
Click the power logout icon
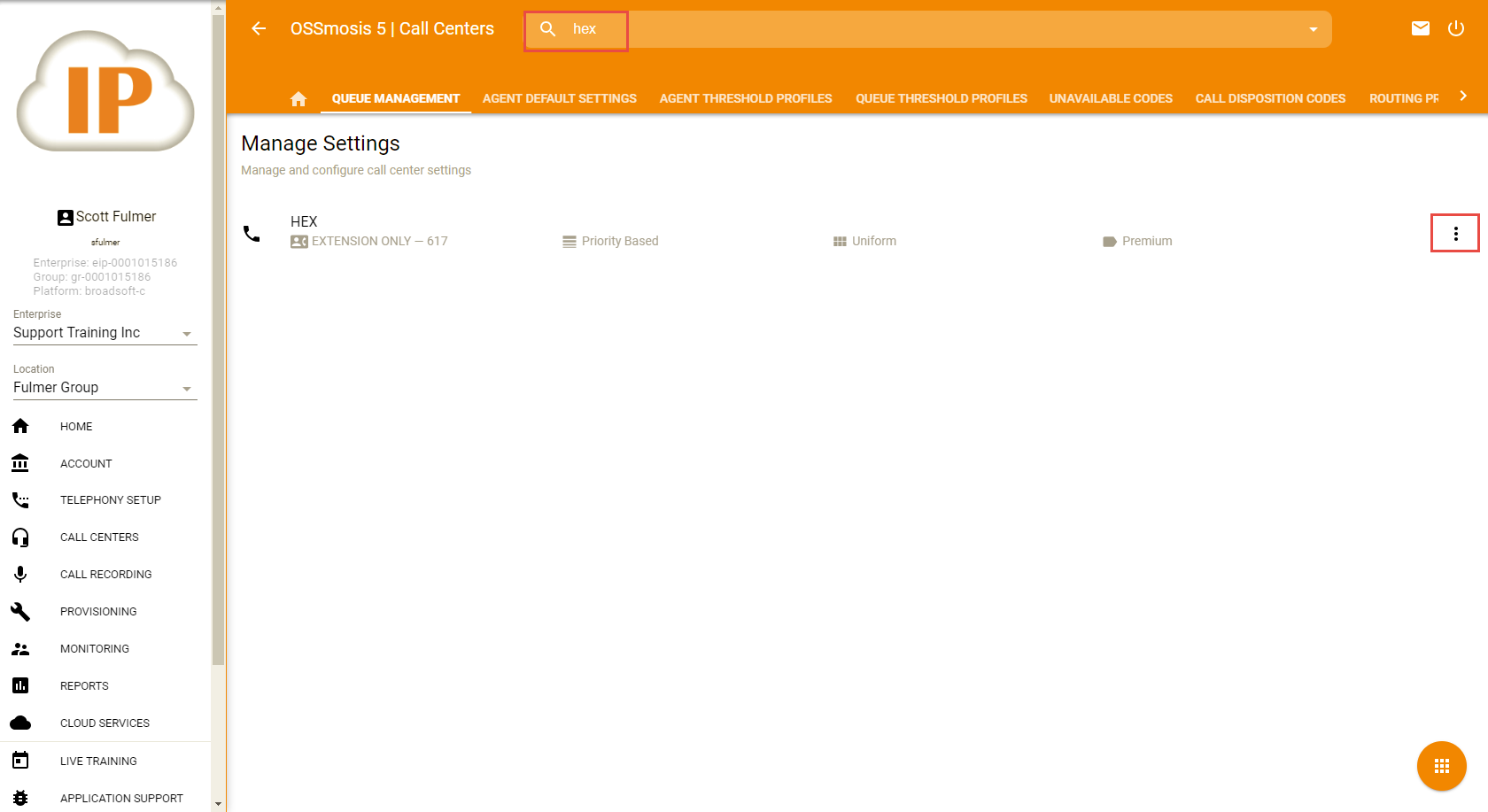point(1455,28)
